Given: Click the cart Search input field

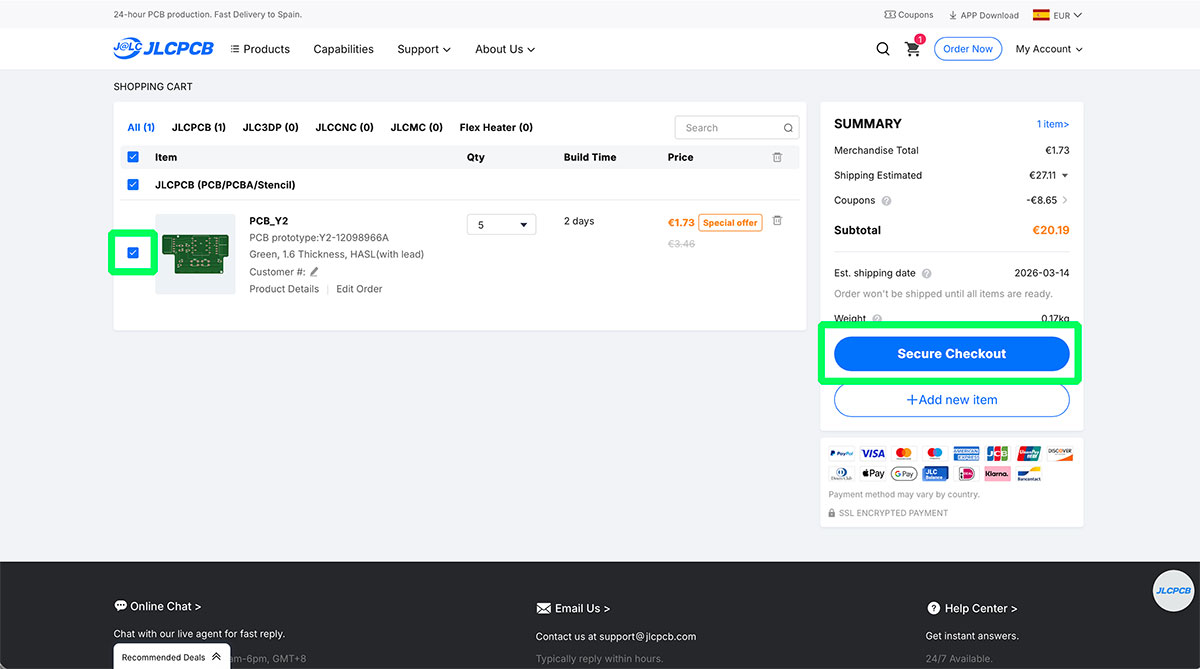Looking at the screenshot, I should click(728, 128).
